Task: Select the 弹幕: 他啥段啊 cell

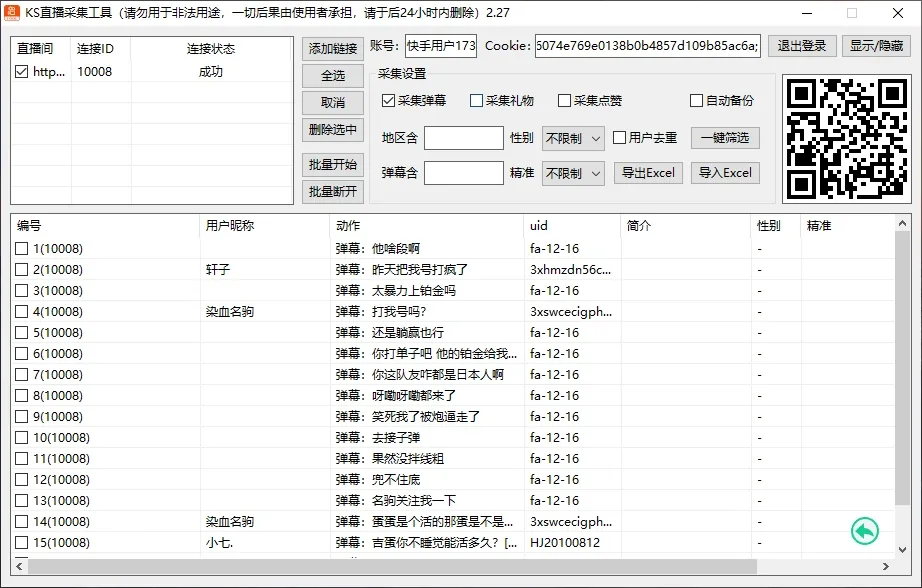Action: pyautogui.click(x=427, y=249)
